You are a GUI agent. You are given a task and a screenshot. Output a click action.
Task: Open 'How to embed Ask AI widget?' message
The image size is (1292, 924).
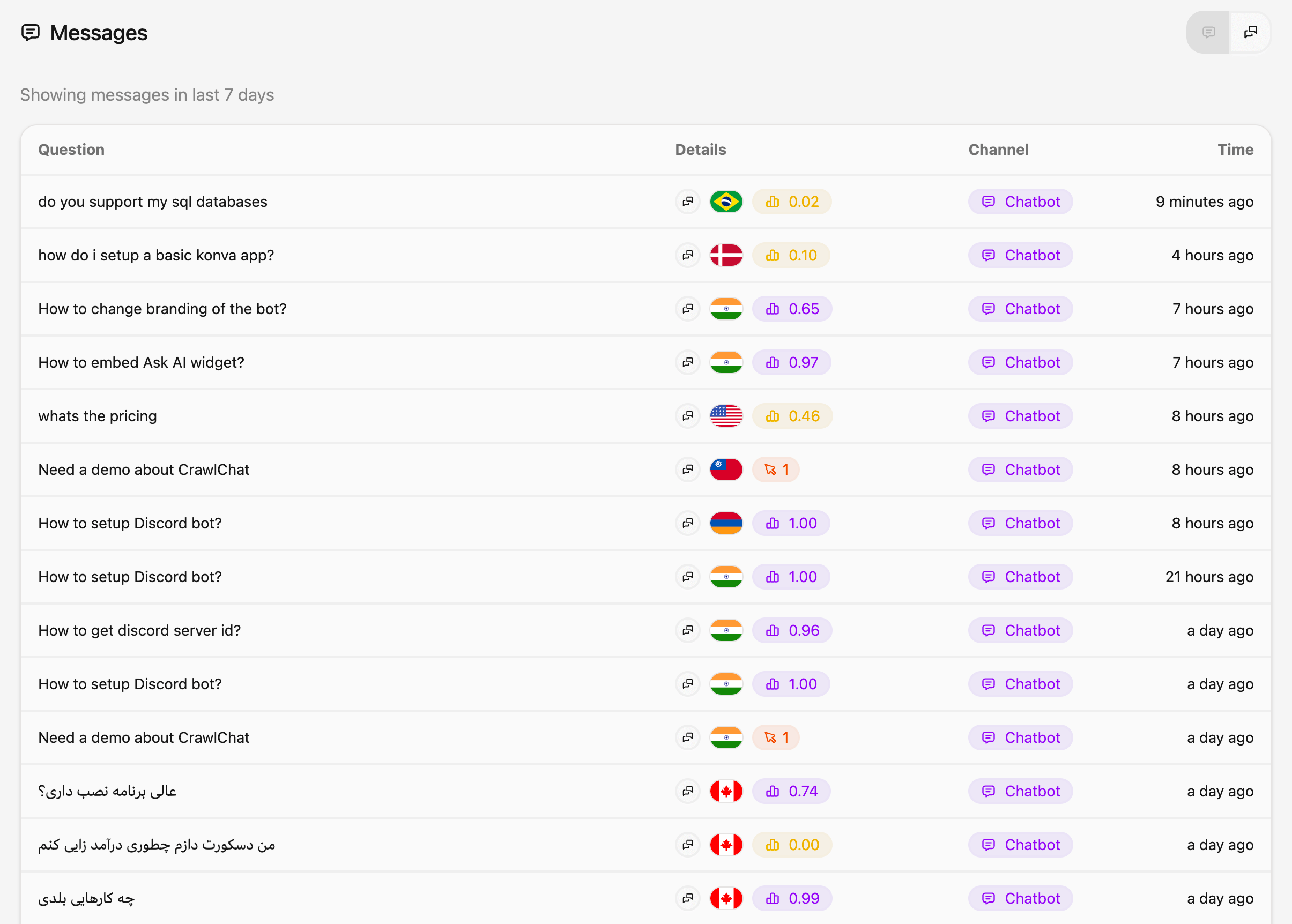(x=141, y=362)
